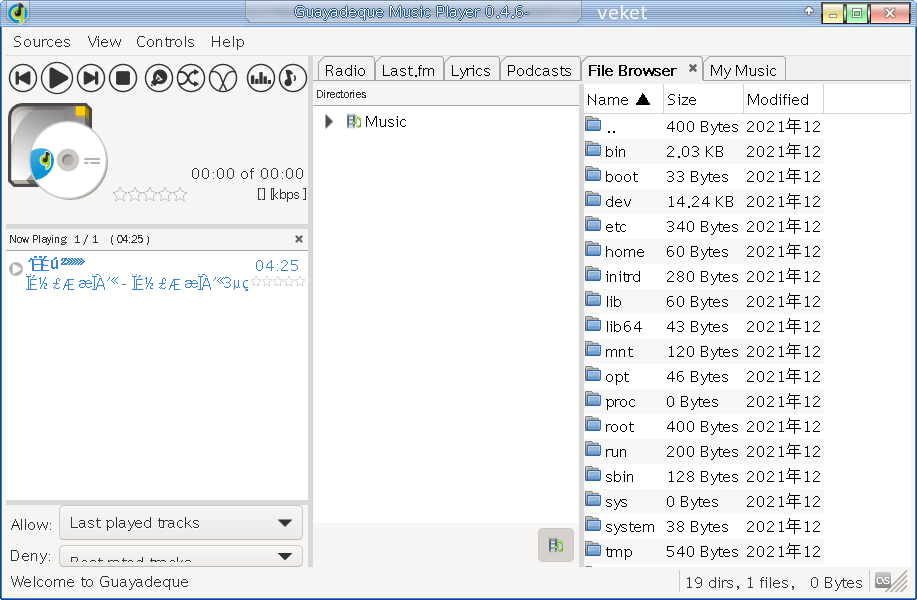This screenshot has height=600, width=917.
Task: Click the parent directory '..' folder icon
Action: [594, 124]
